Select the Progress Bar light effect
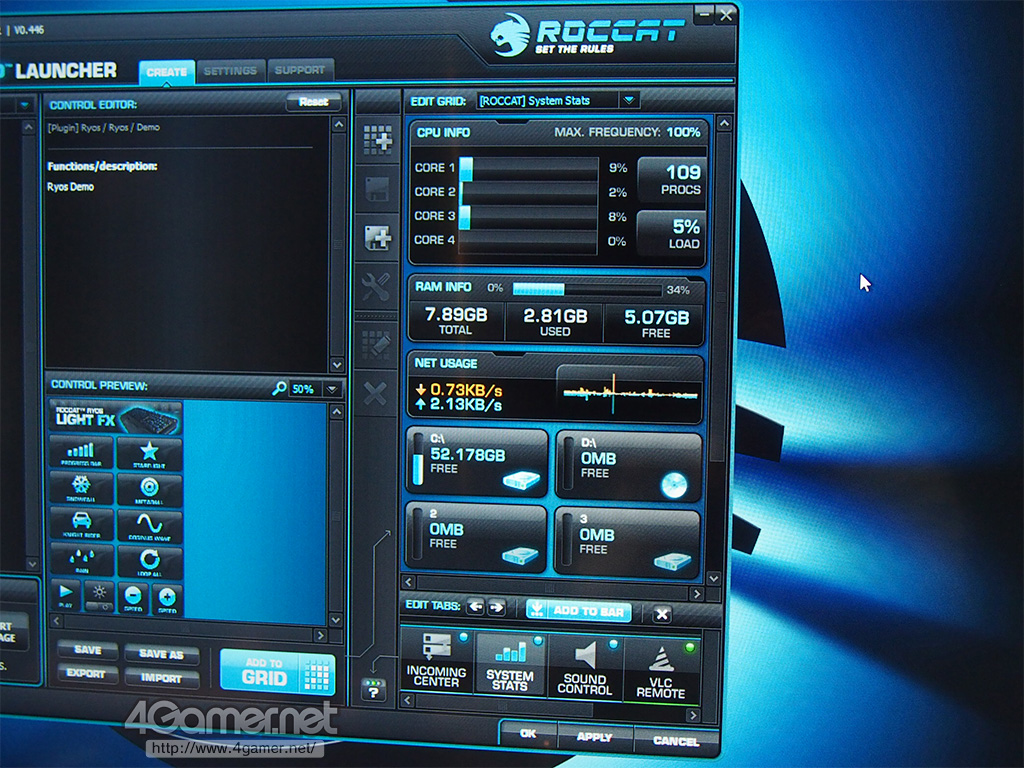 coord(82,453)
